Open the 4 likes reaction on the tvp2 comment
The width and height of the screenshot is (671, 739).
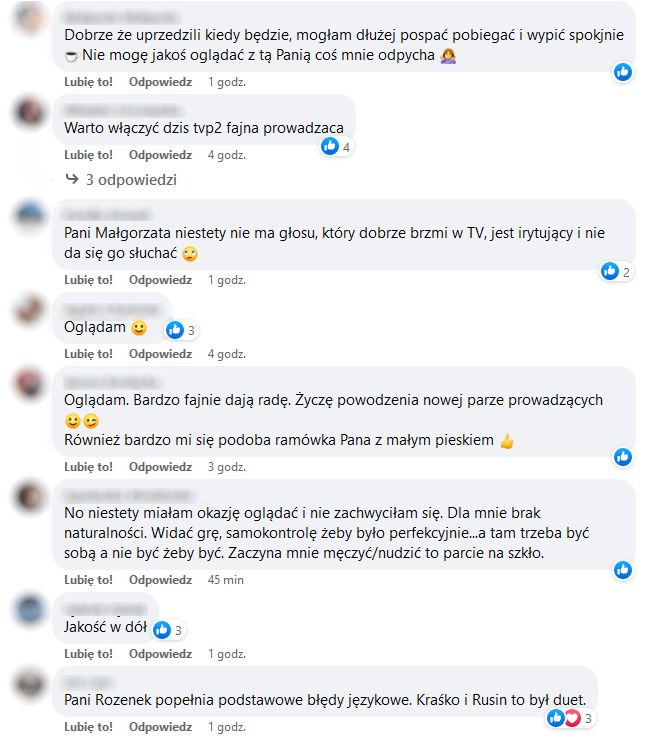tap(336, 147)
